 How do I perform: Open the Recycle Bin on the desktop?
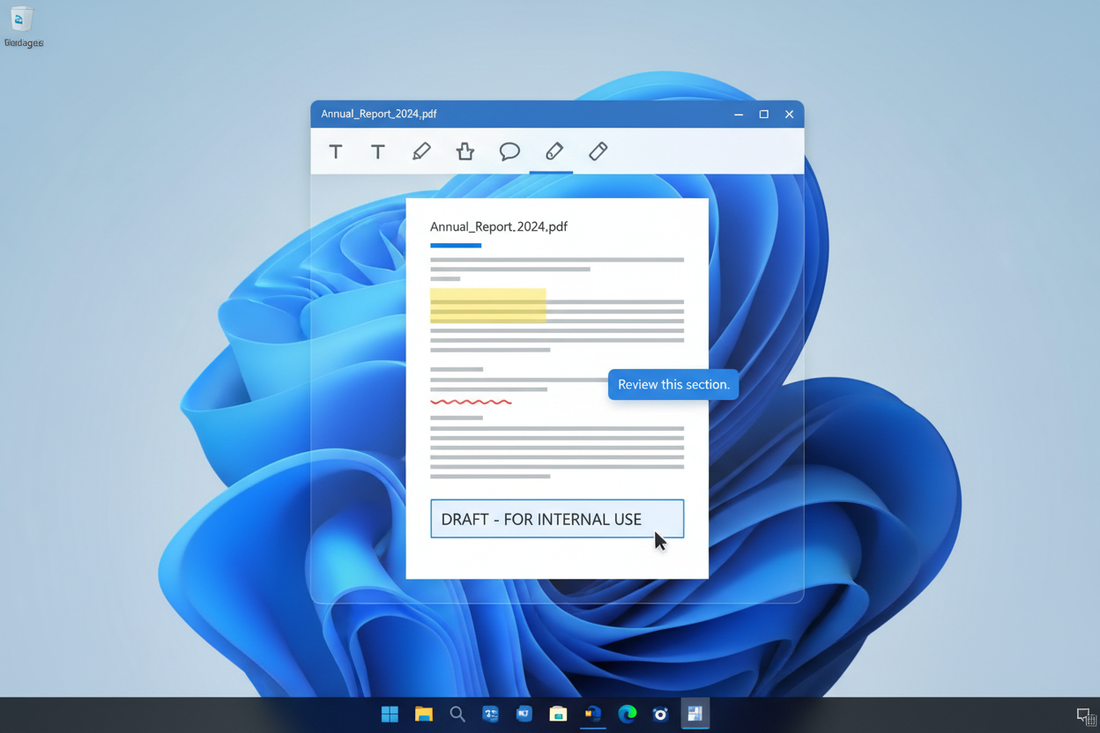pos(20,22)
